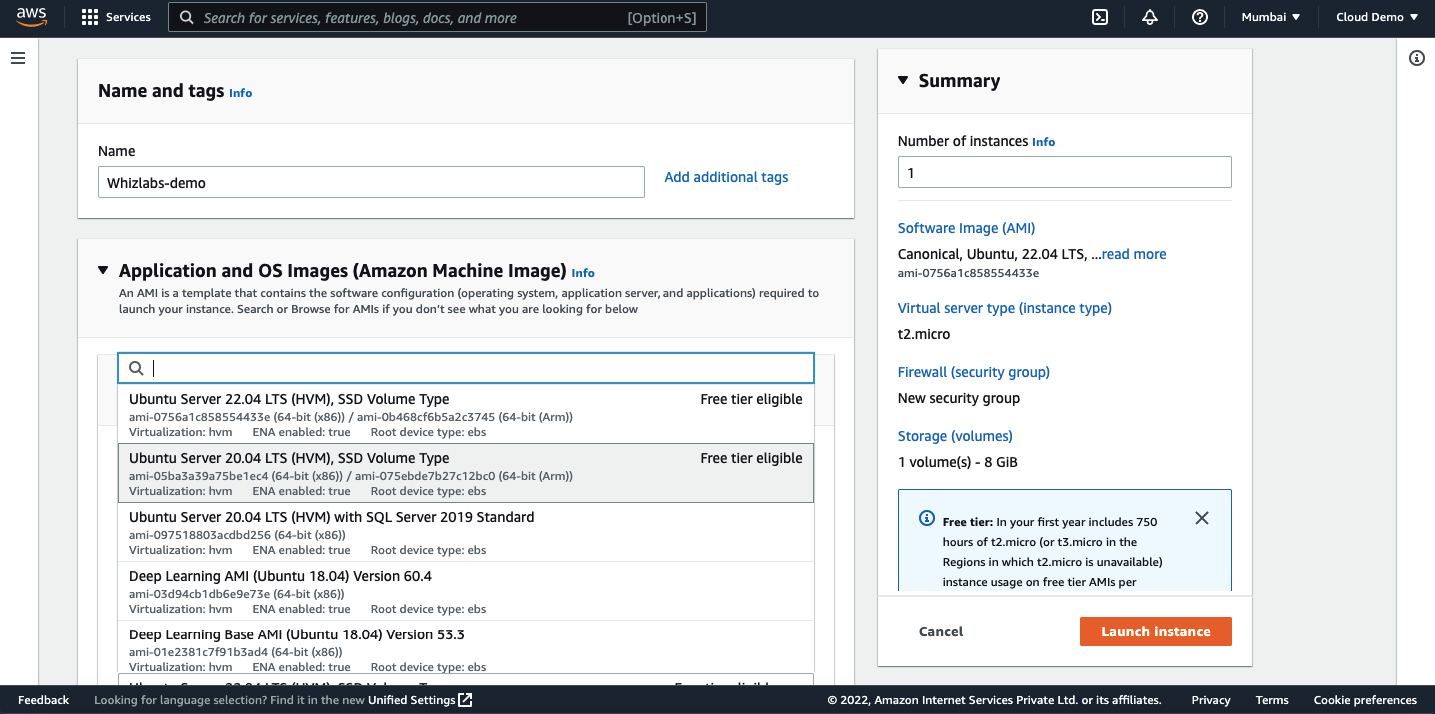Screen dimensions: 1435x714
Task: Open the Terms footer link
Action: tap(1272, 700)
